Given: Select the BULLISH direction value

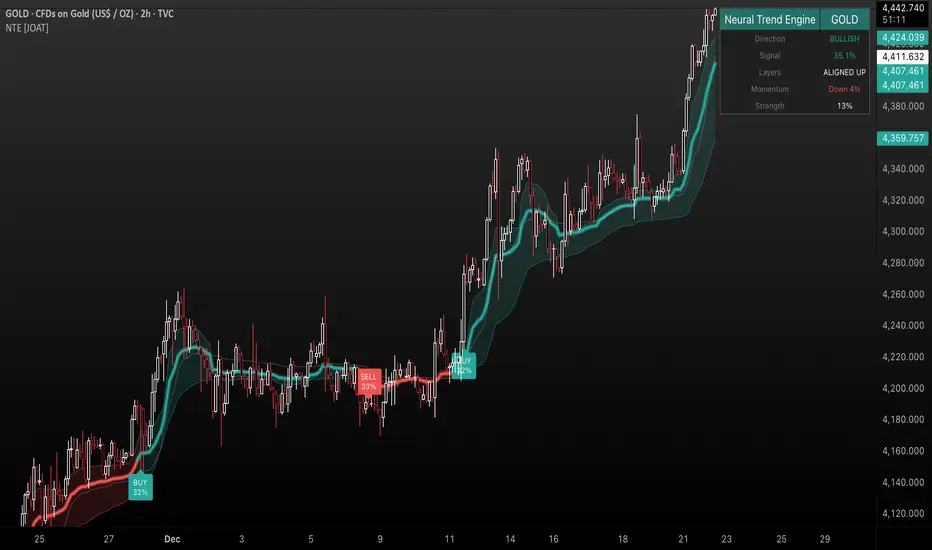Looking at the screenshot, I should coord(845,39).
